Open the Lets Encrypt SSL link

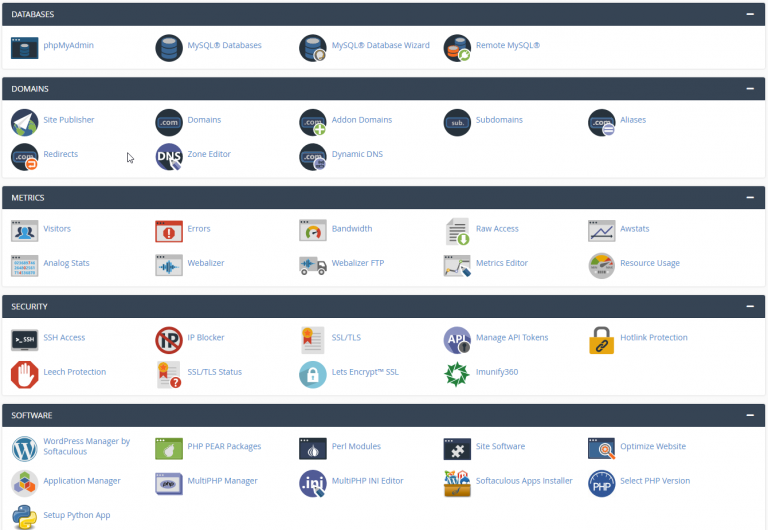coord(365,372)
